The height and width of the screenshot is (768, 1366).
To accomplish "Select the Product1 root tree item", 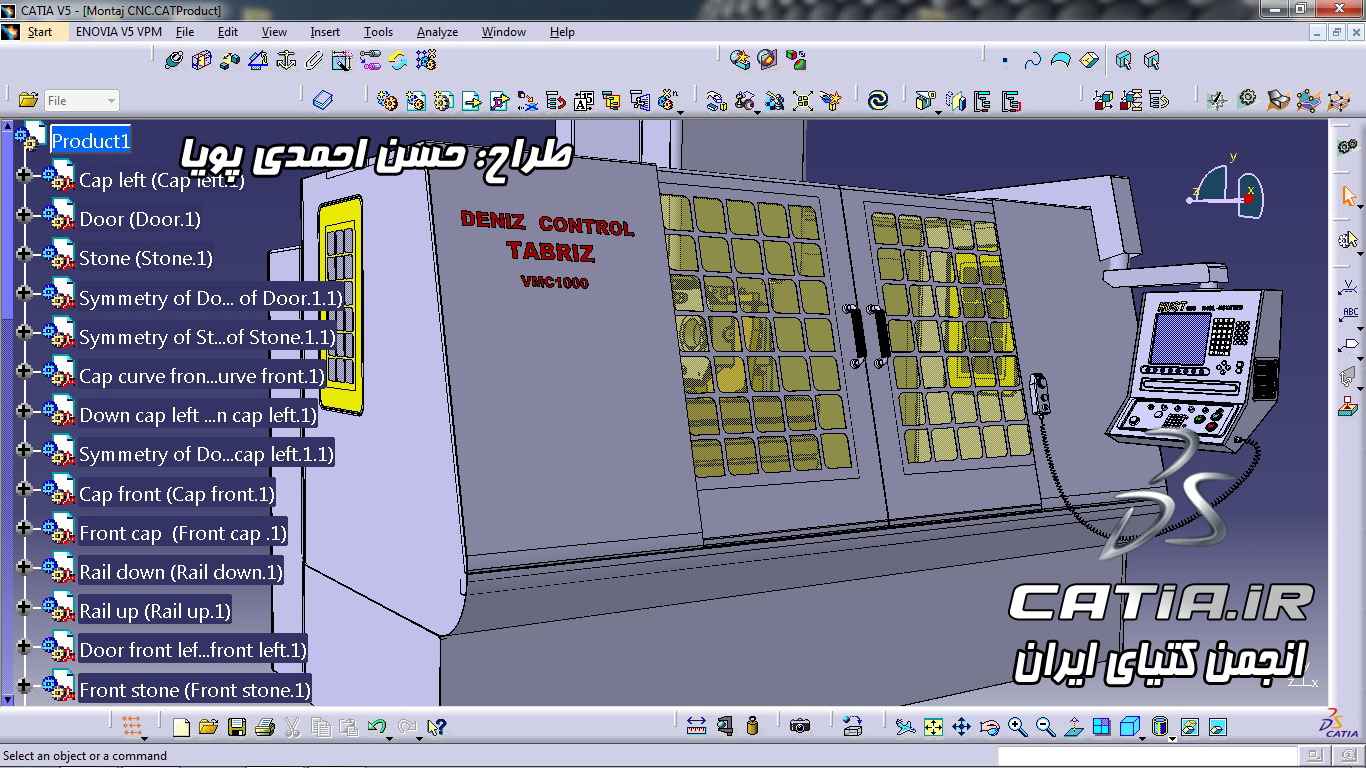I will (x=91, y=141).
